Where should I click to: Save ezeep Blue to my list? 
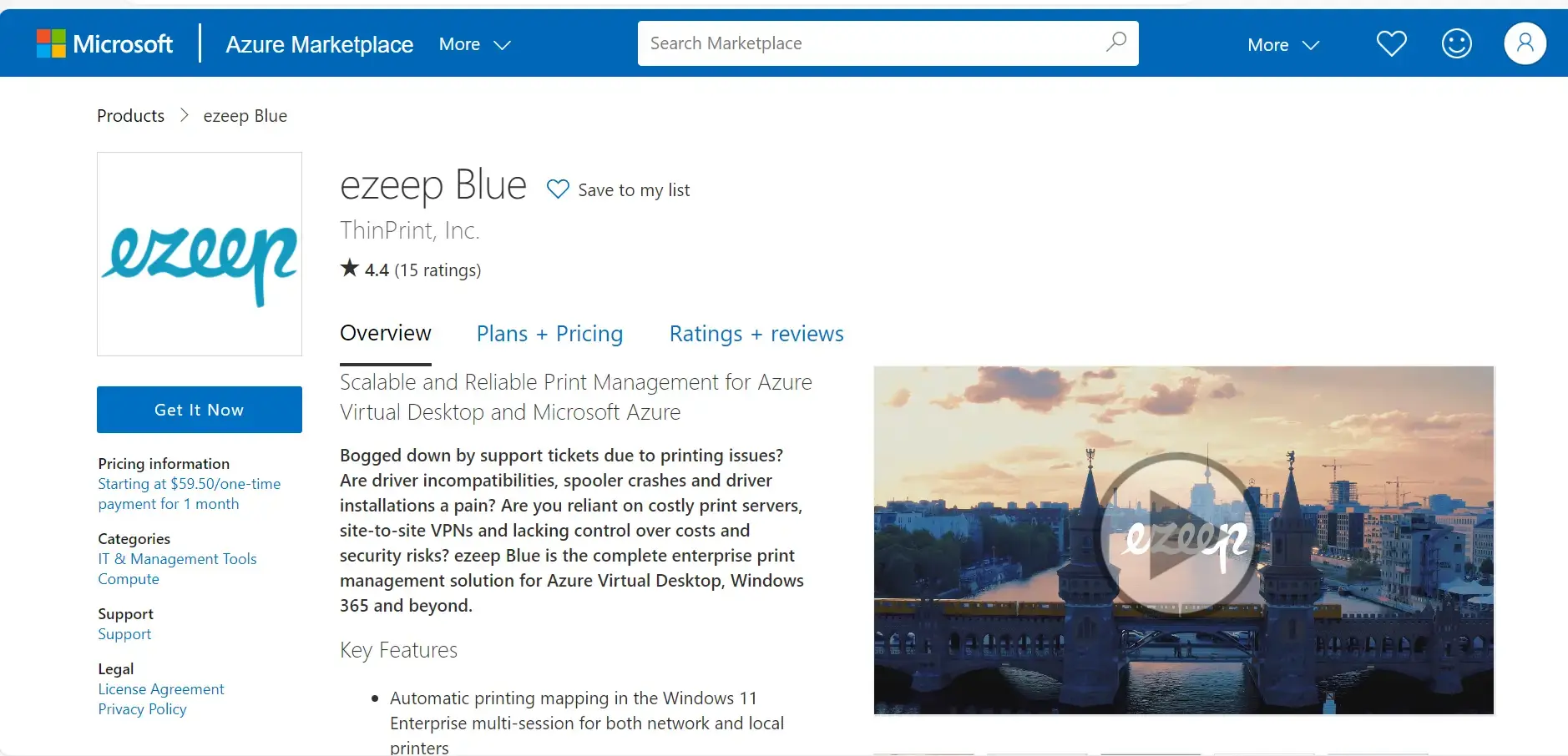[x=633, y=189]
